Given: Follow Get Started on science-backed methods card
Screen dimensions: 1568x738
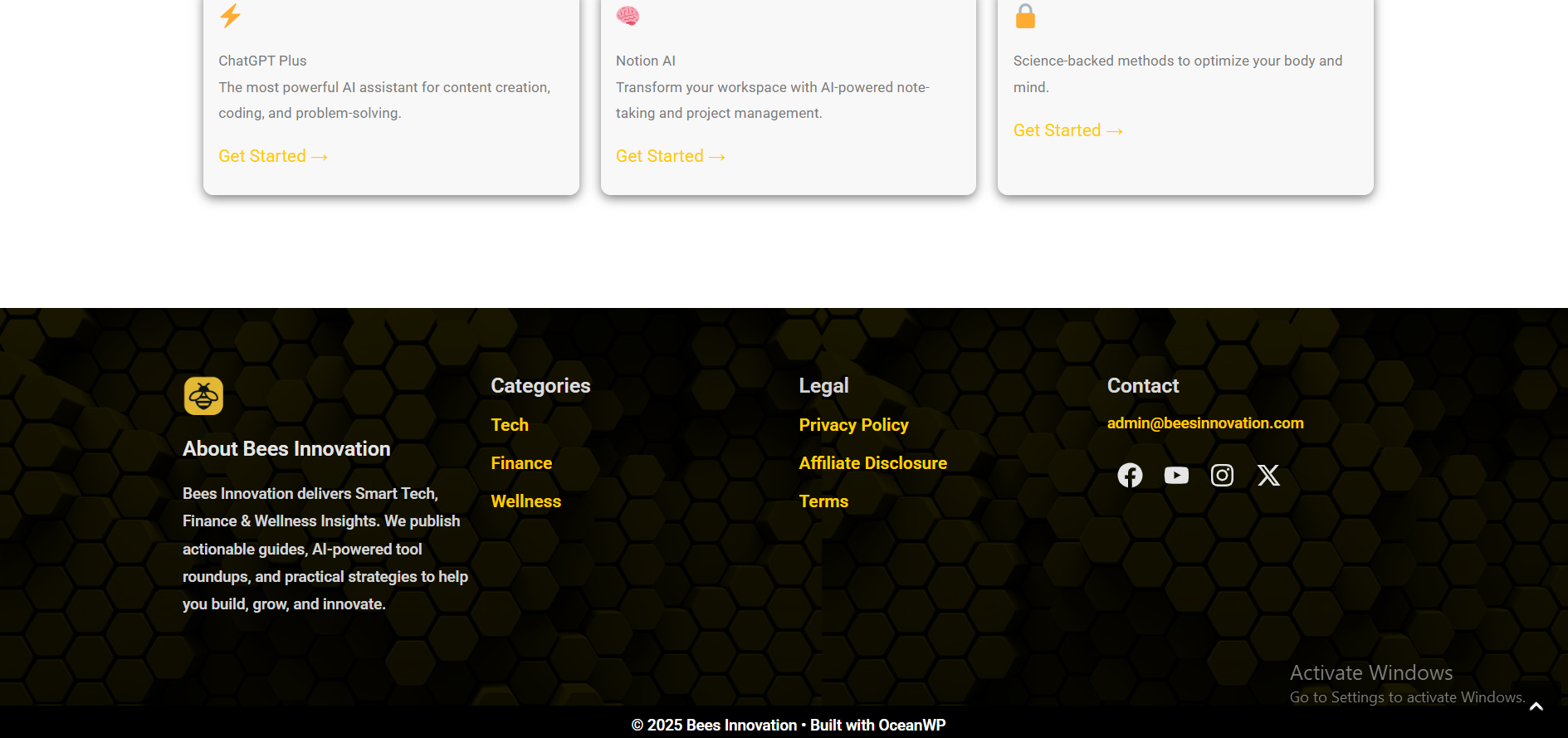Looking at the screenshot, I should coord(1067,130).
